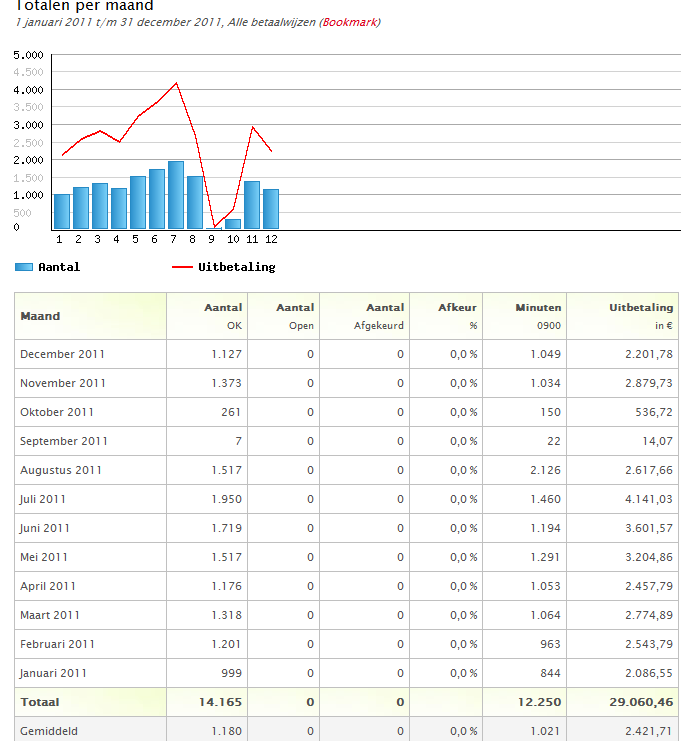Click the Minuten 0900 column header
The height and width of the screenshot is (741, 693).
coord(524,316)
